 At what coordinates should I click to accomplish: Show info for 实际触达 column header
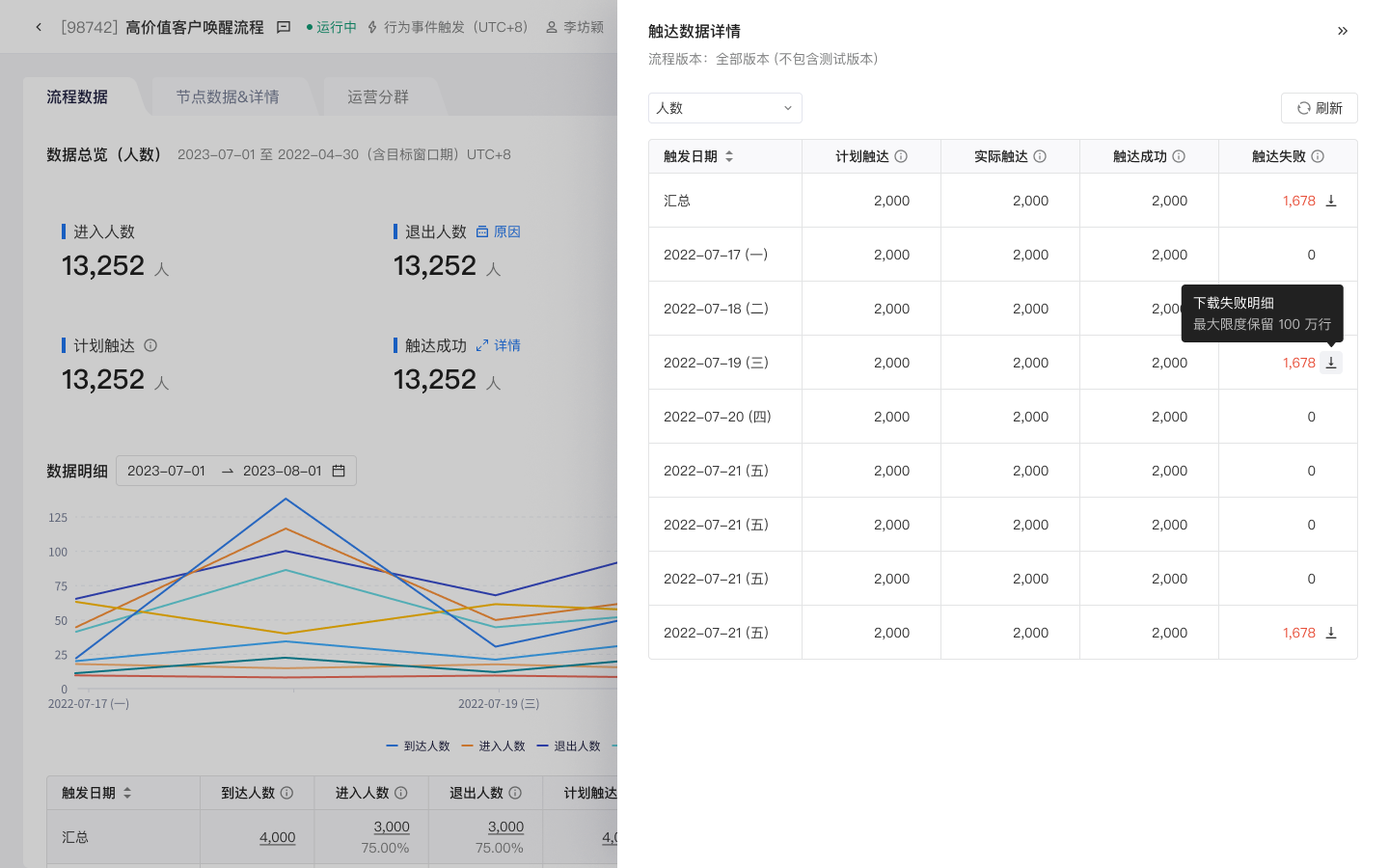1040,156
